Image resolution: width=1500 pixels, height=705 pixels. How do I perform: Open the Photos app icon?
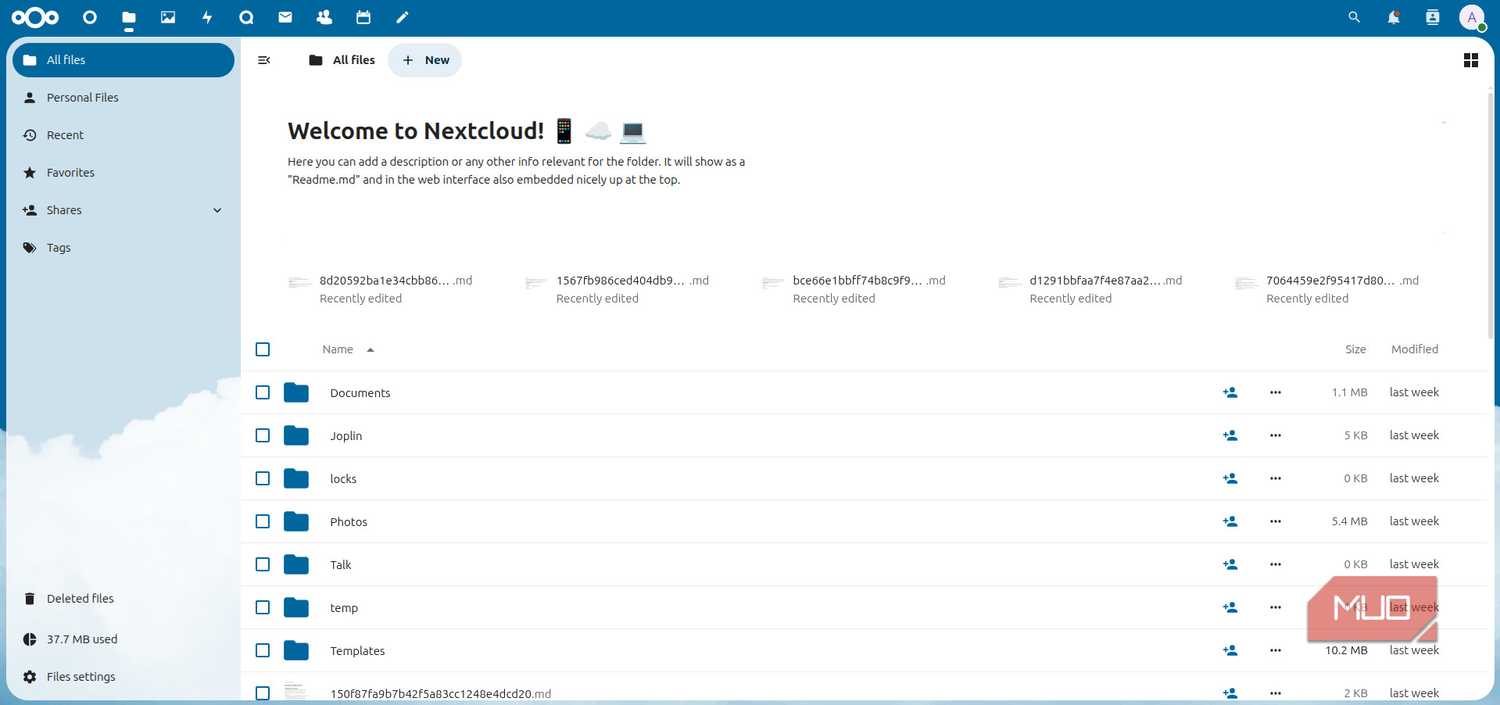pos(168,17)
